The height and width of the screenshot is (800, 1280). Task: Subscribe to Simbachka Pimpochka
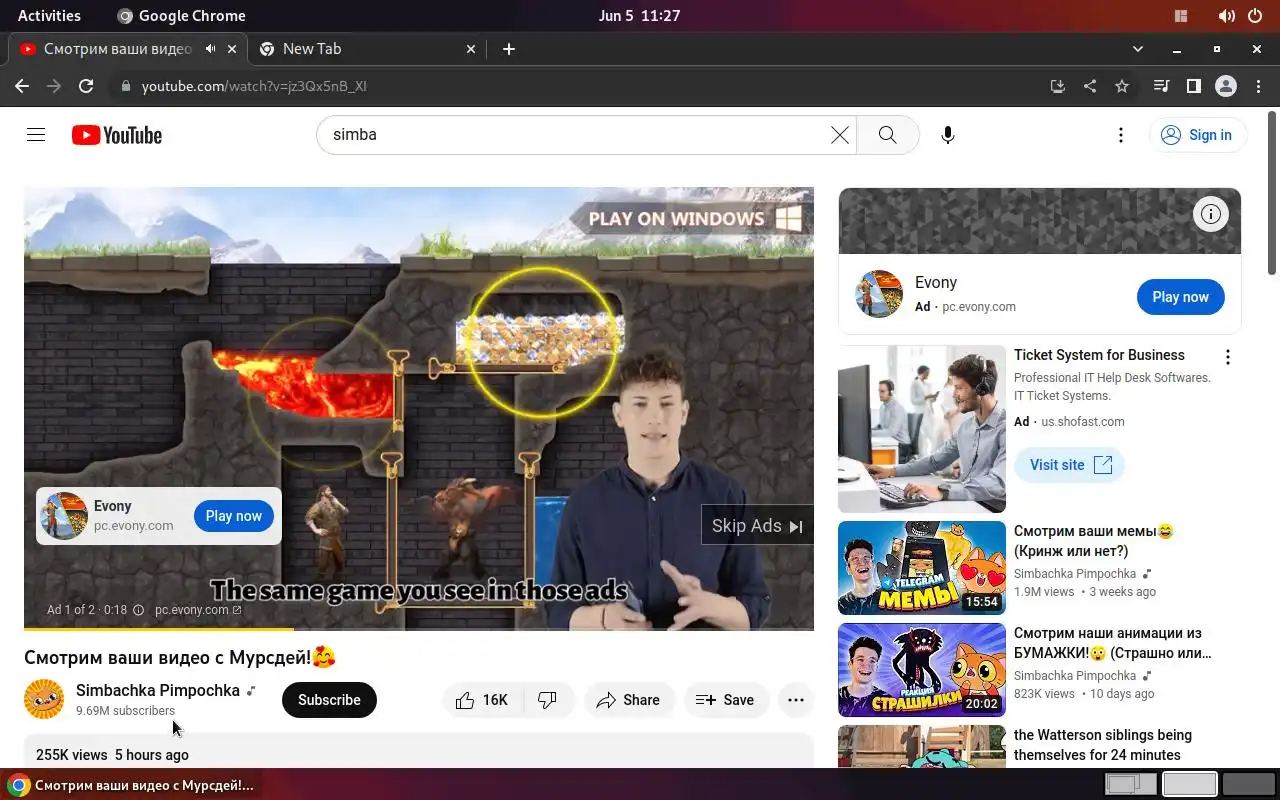(x=329, y=700)
